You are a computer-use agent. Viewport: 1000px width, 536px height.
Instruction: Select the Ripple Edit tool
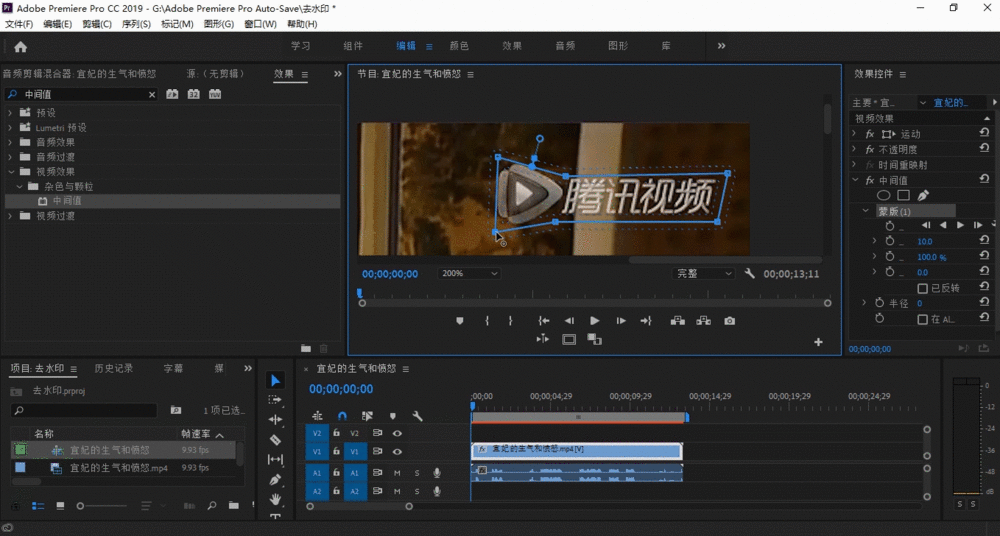(275, 419)
